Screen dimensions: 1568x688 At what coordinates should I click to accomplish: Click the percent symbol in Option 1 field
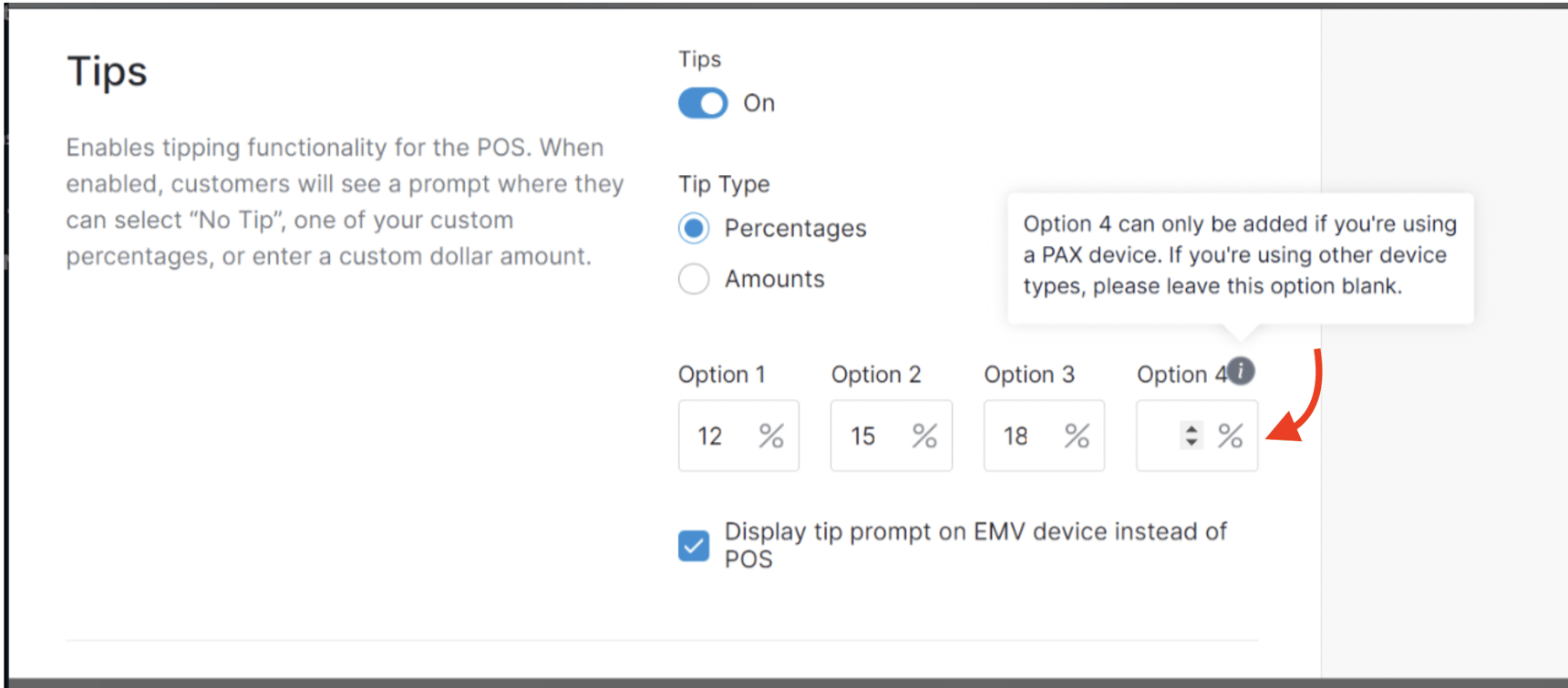770,436
